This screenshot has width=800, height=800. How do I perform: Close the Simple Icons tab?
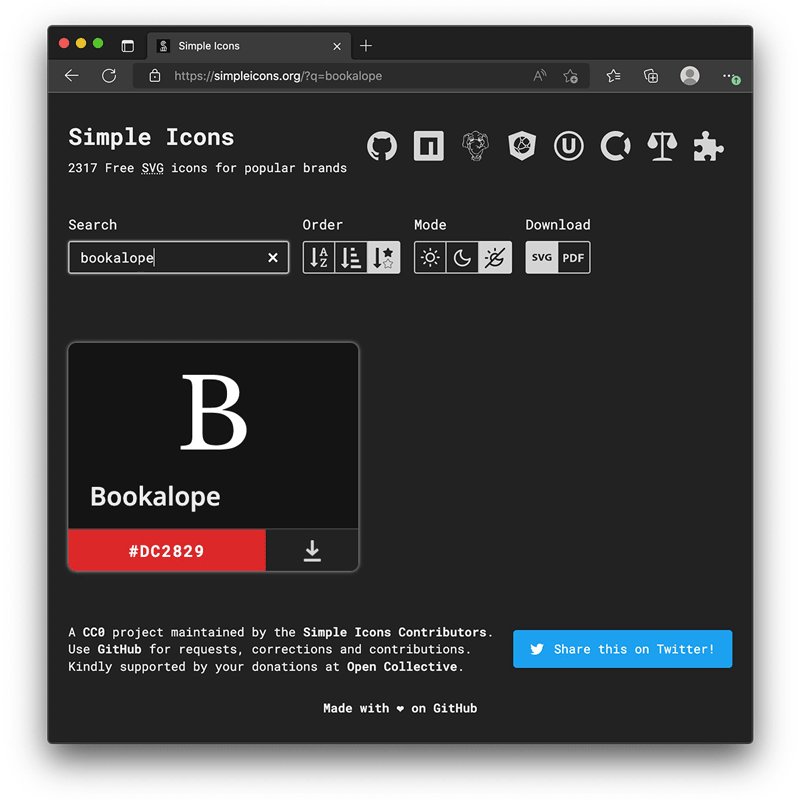(337, 46)
